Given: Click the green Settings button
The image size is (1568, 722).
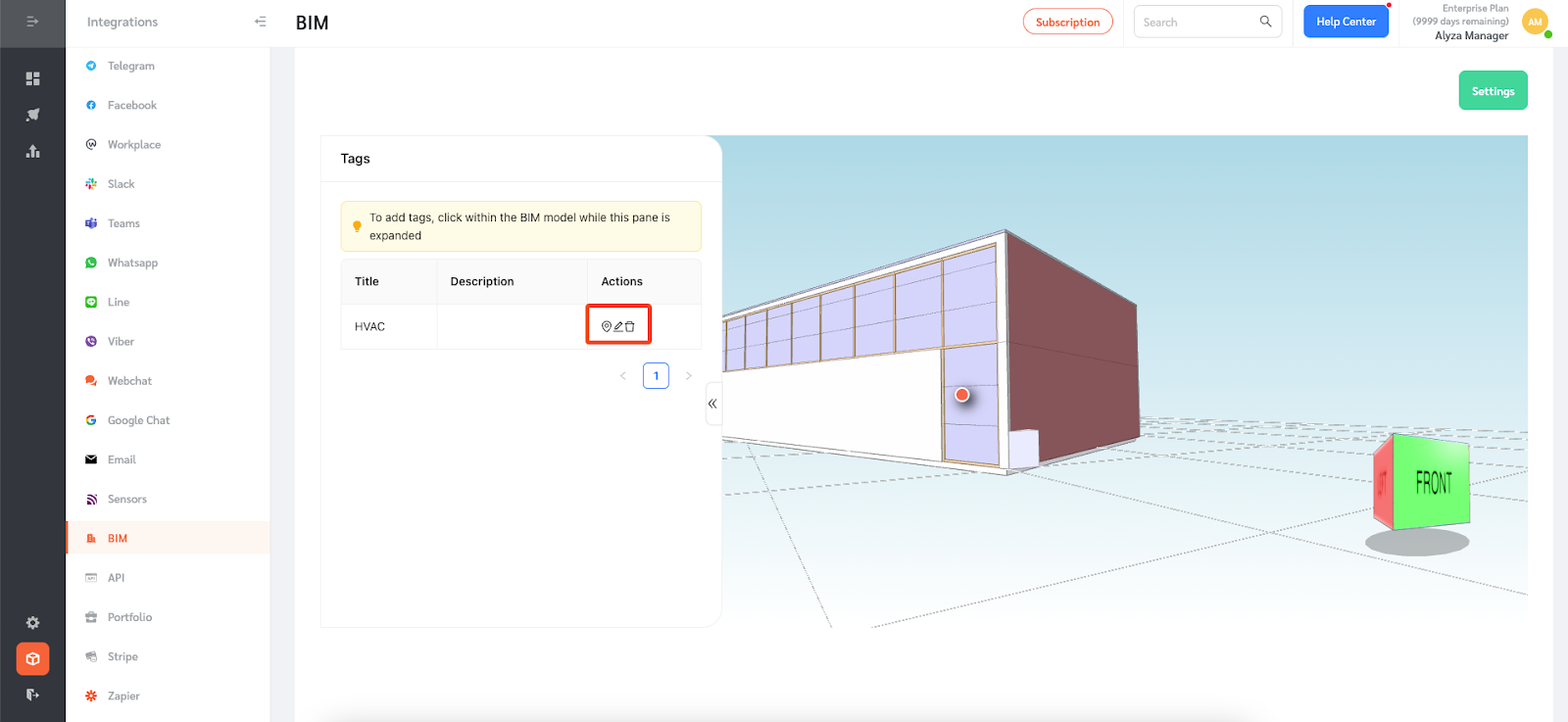Looking at the screenshot, I should click(1493, 90).
